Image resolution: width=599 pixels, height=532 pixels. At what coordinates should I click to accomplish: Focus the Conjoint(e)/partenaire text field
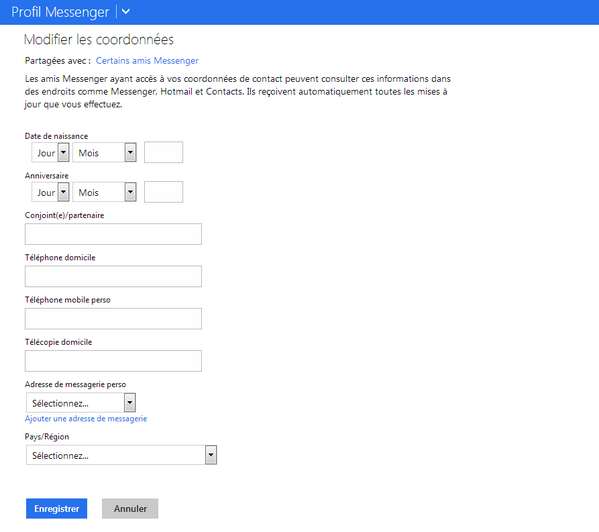(113, 234)
